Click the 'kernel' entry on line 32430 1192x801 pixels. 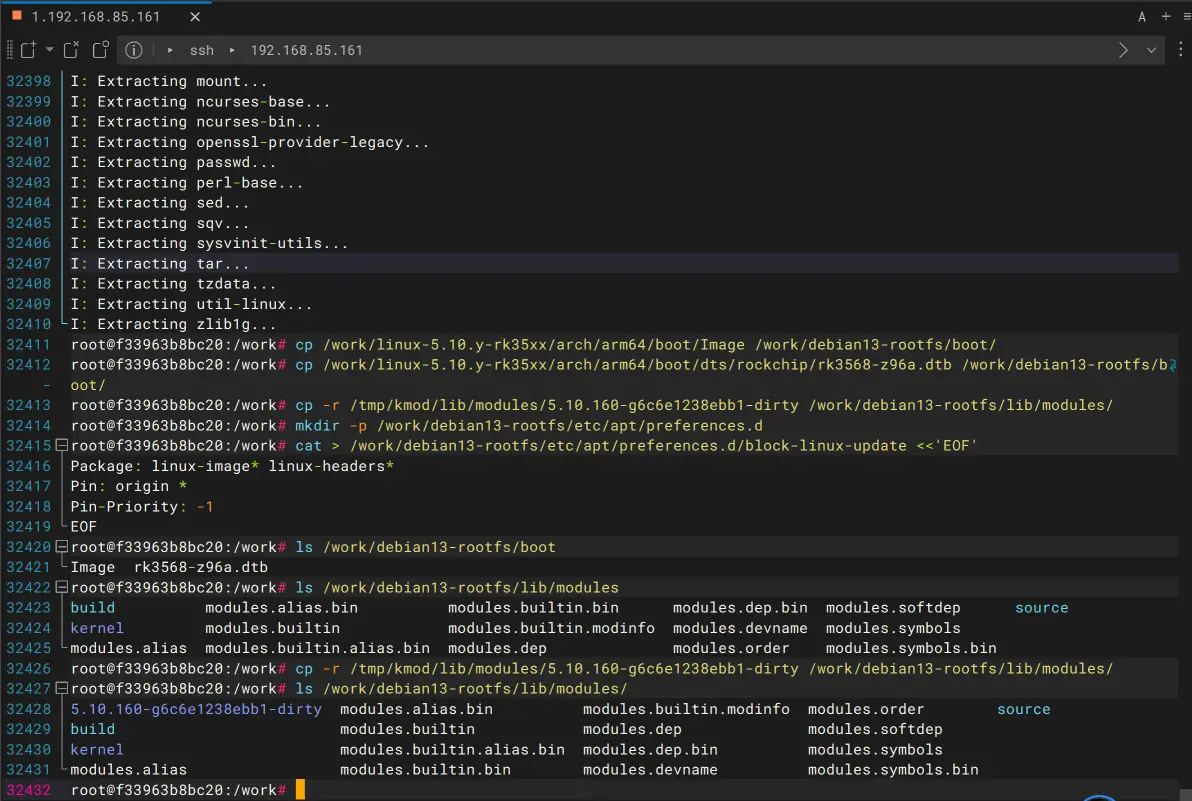pyautogui.click(x=97, y=749)
